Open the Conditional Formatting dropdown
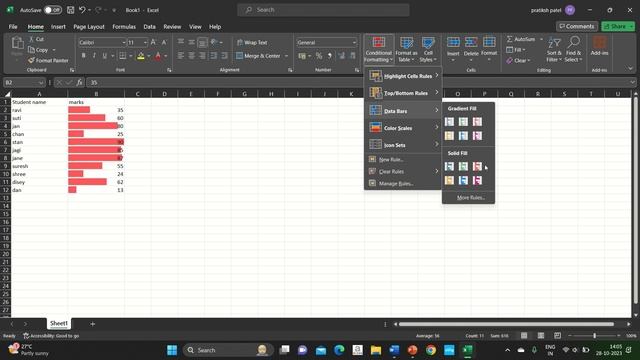 tap(378, 49)
